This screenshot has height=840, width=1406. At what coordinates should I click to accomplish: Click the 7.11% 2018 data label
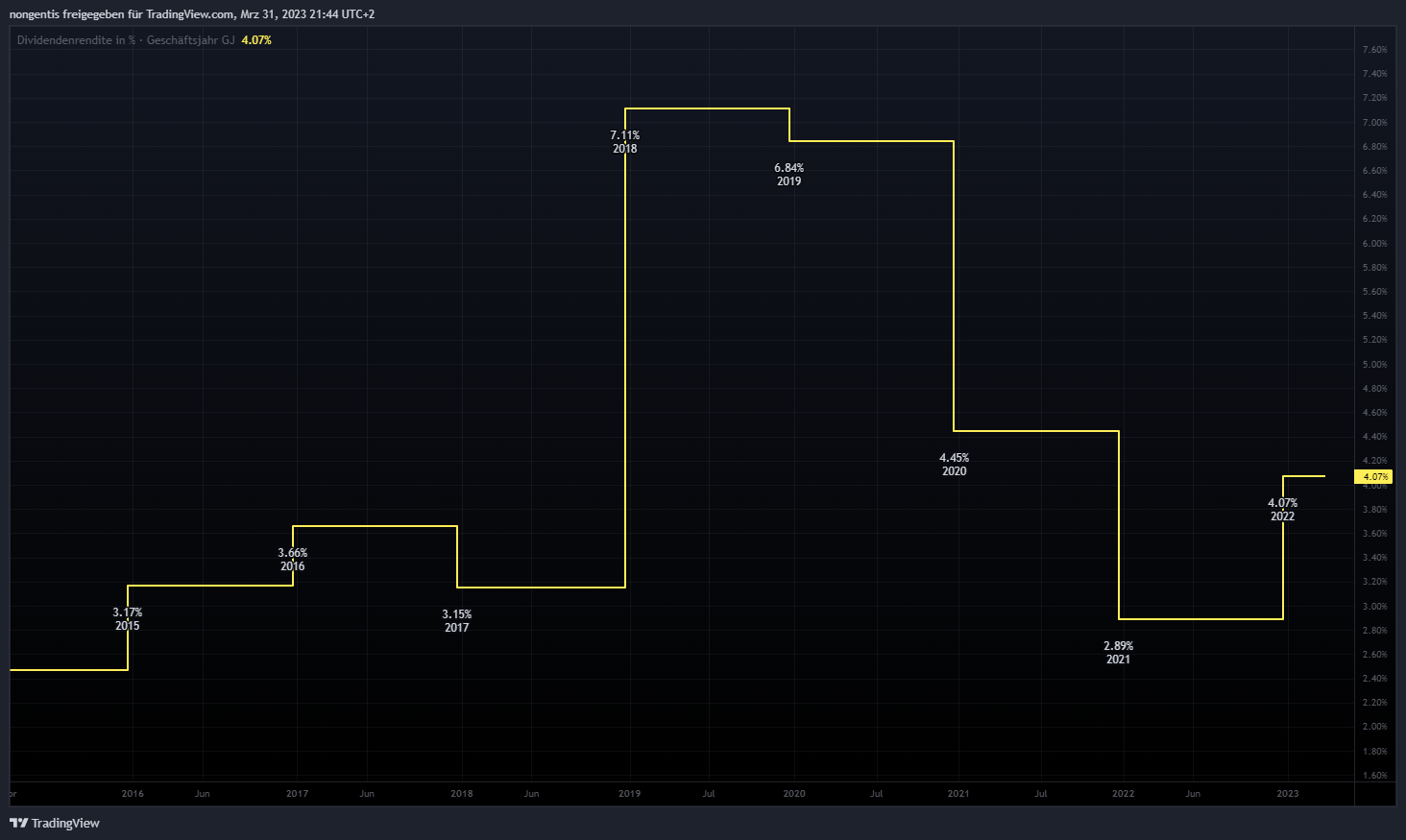(x=625, y=142)
